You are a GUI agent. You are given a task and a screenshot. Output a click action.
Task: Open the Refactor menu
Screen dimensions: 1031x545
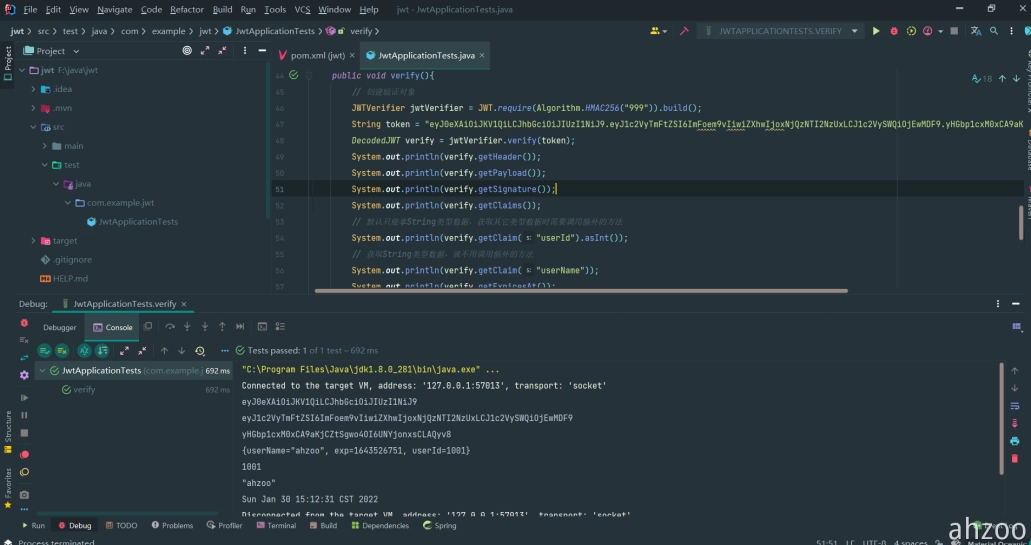(x=187, y=9)
